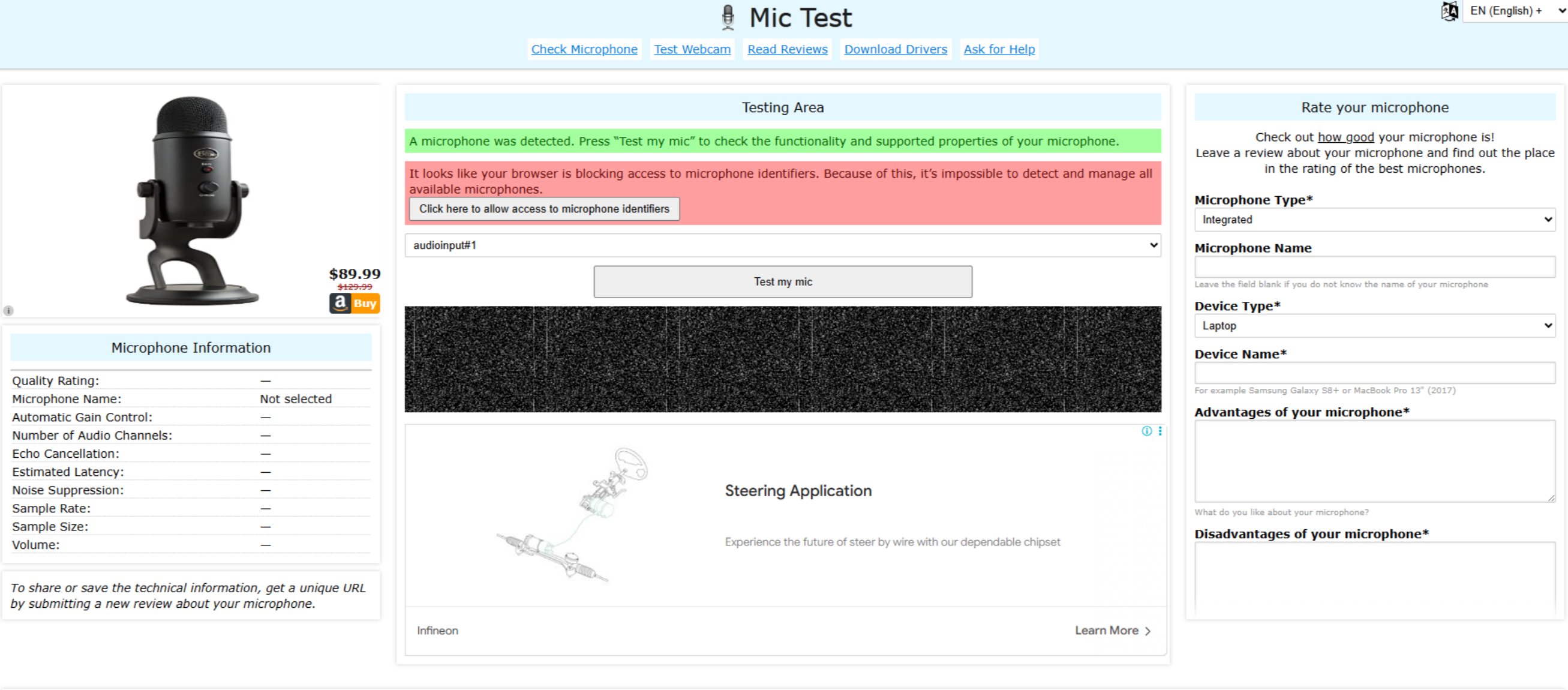Click the how good link in the rating panel
1568x690 pixels.
pos(1345,137)
